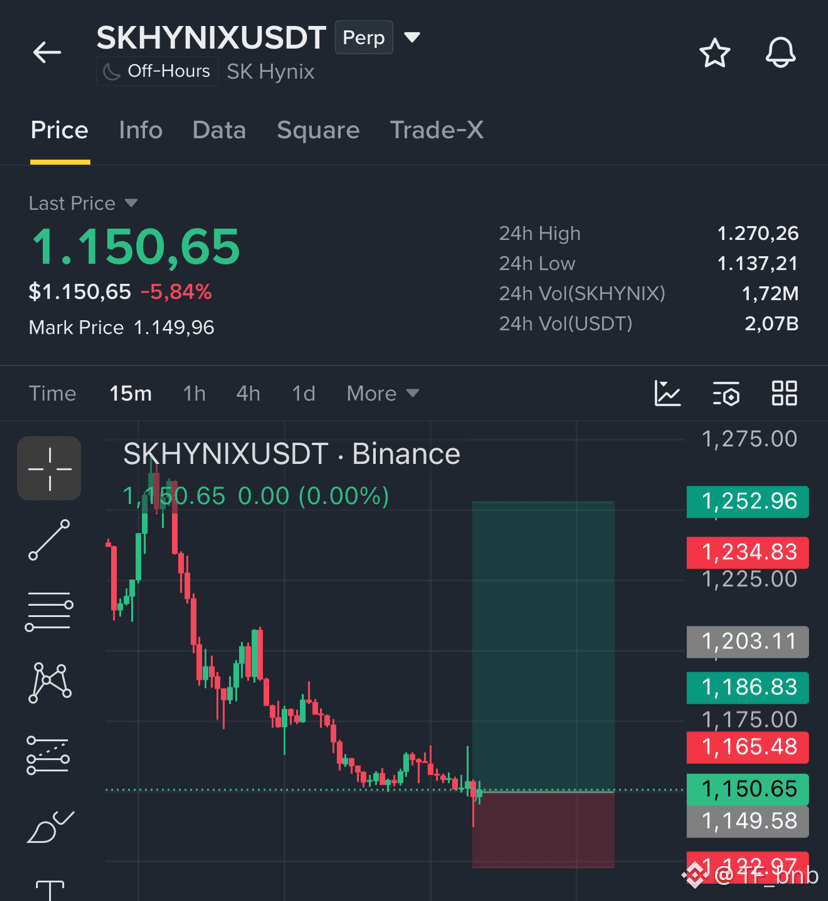Click the current price label 1,150.65
The image size is (828, 901).
click(748, 790)
